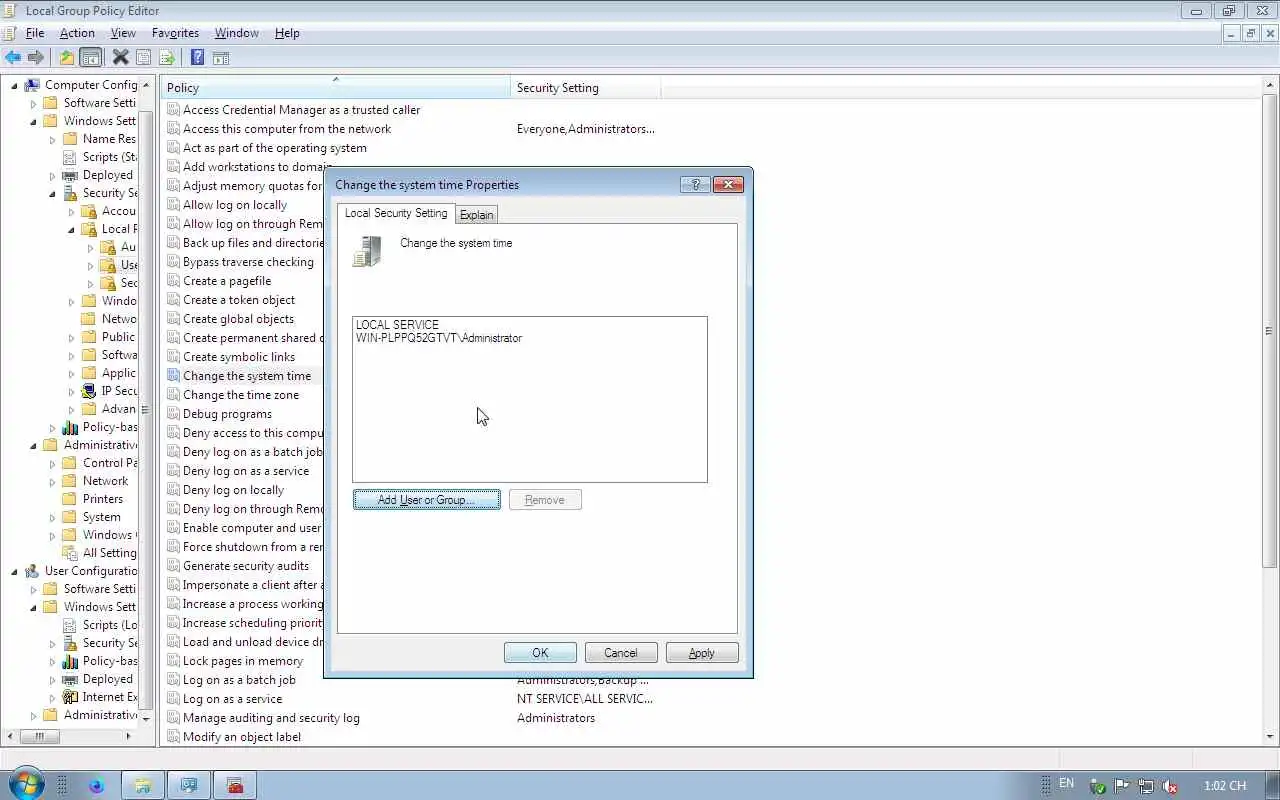Image resolution: width=1280 pixels, height=800 pixels.
Task: Confirm the dialog with OK
Action: coord(540,653)
